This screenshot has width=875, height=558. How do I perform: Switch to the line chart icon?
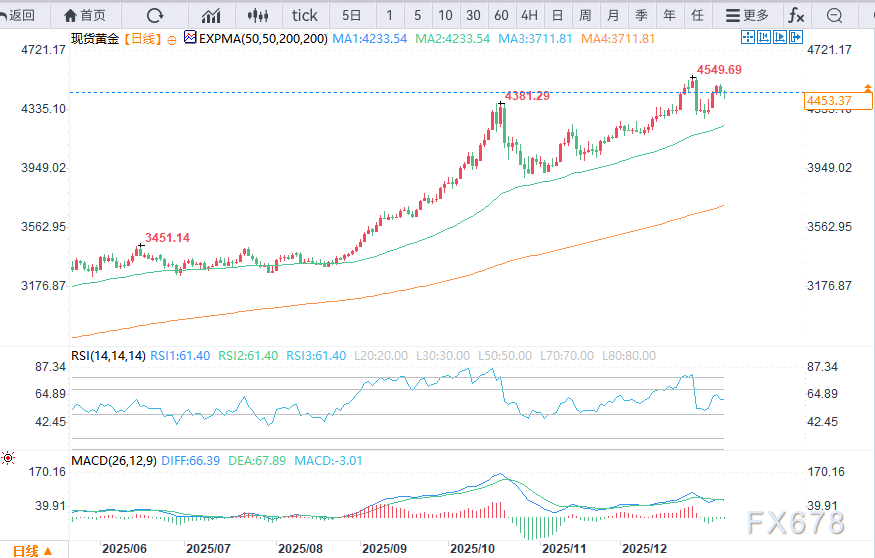click(211, 15)
